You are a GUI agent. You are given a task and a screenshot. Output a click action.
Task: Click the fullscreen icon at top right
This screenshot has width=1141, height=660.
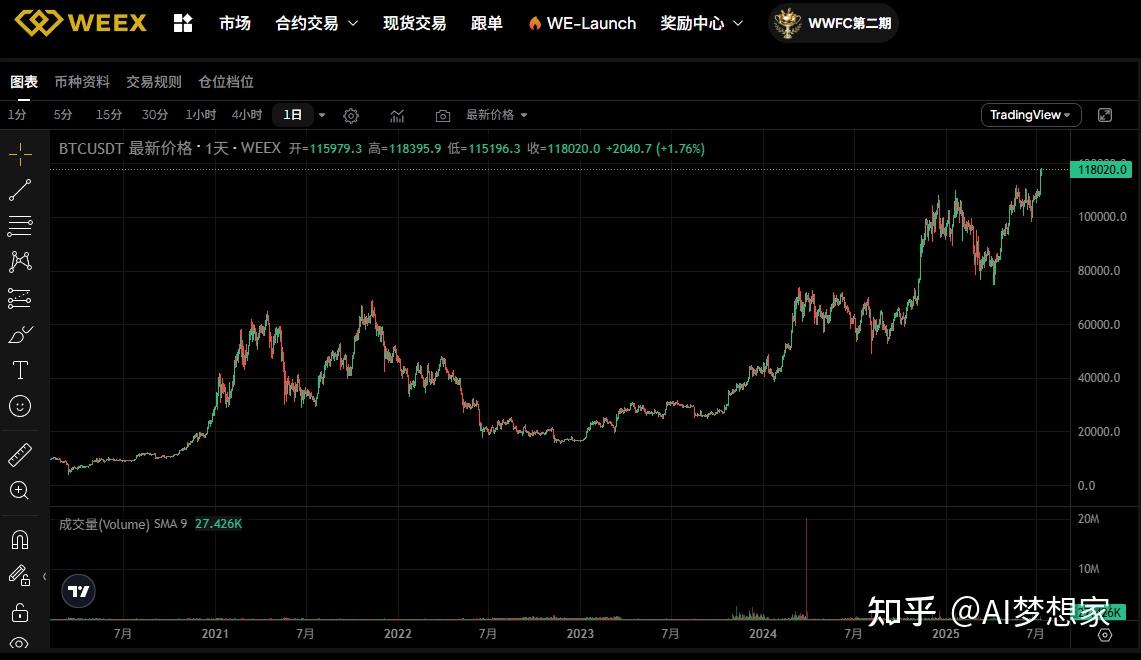pyautogui.click(x=1104, y=115)
